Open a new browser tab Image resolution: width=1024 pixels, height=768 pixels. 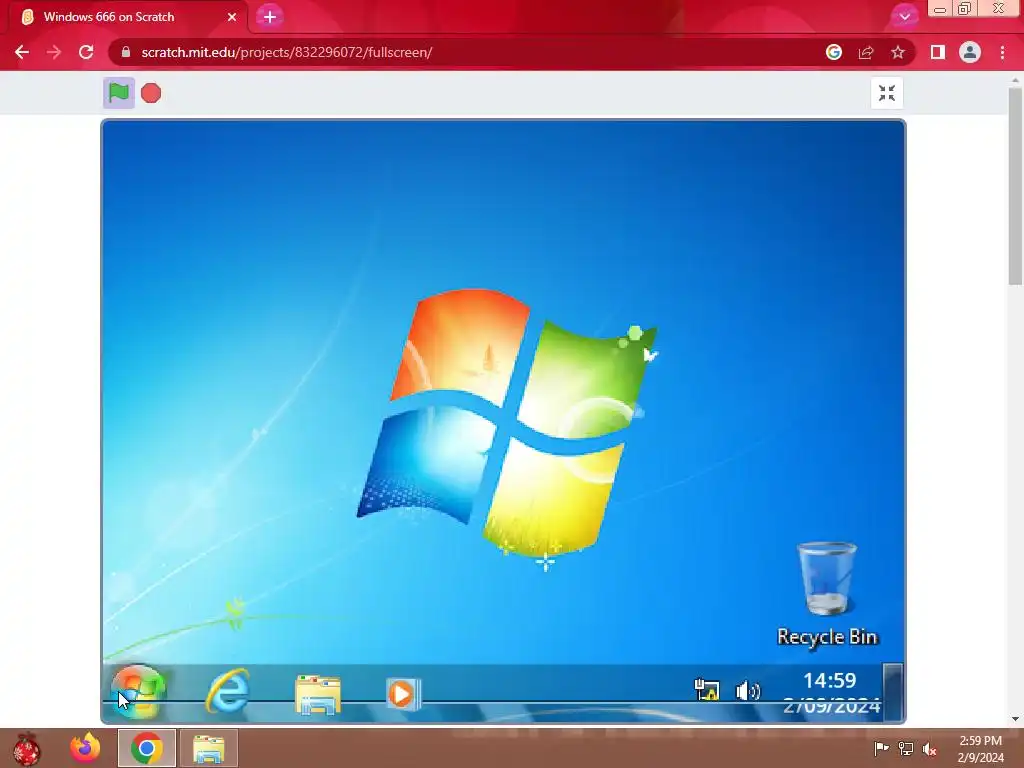coord(270,17)
